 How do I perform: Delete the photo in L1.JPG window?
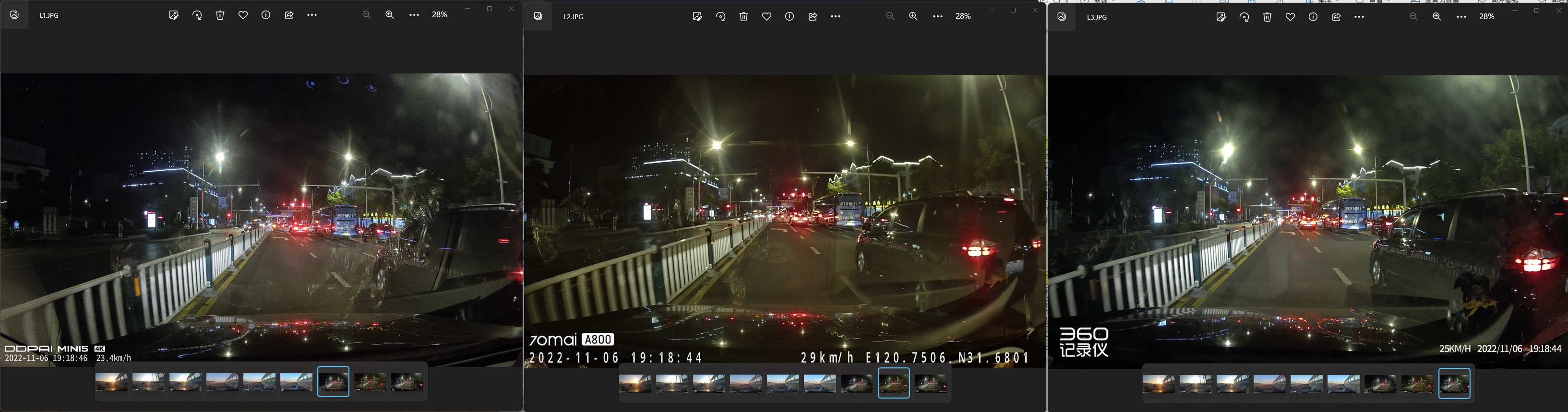pos(220,15)
